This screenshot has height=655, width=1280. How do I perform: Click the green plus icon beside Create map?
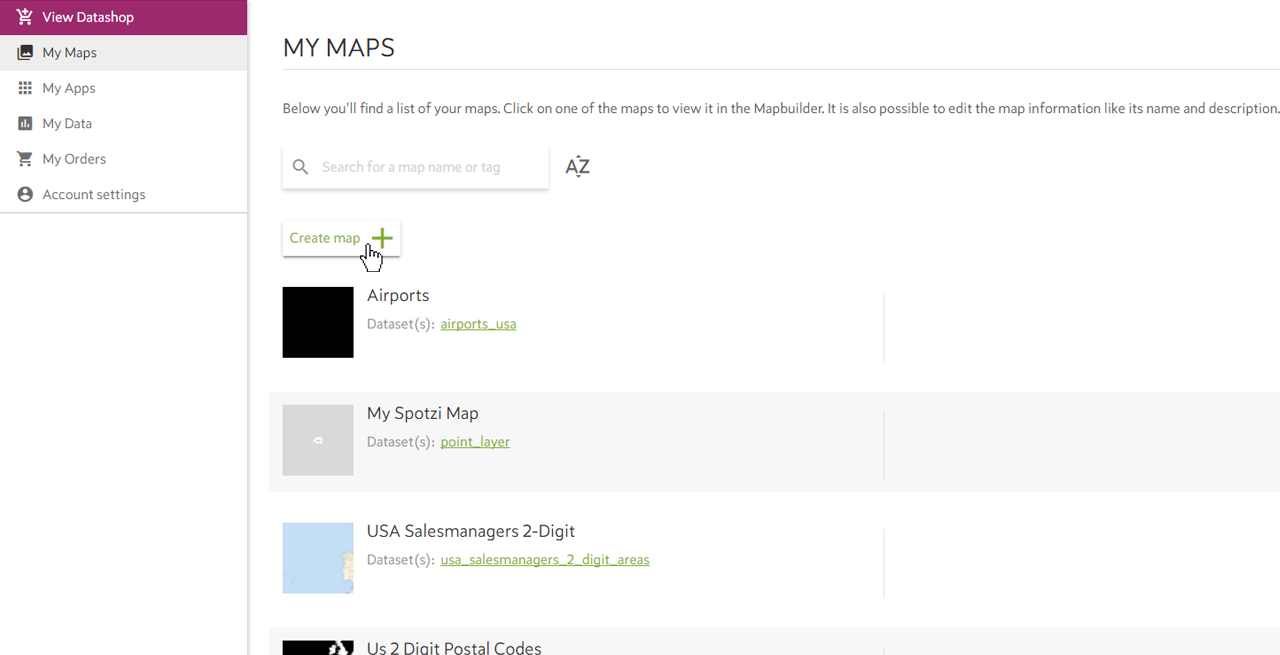(x=382, y=238)
